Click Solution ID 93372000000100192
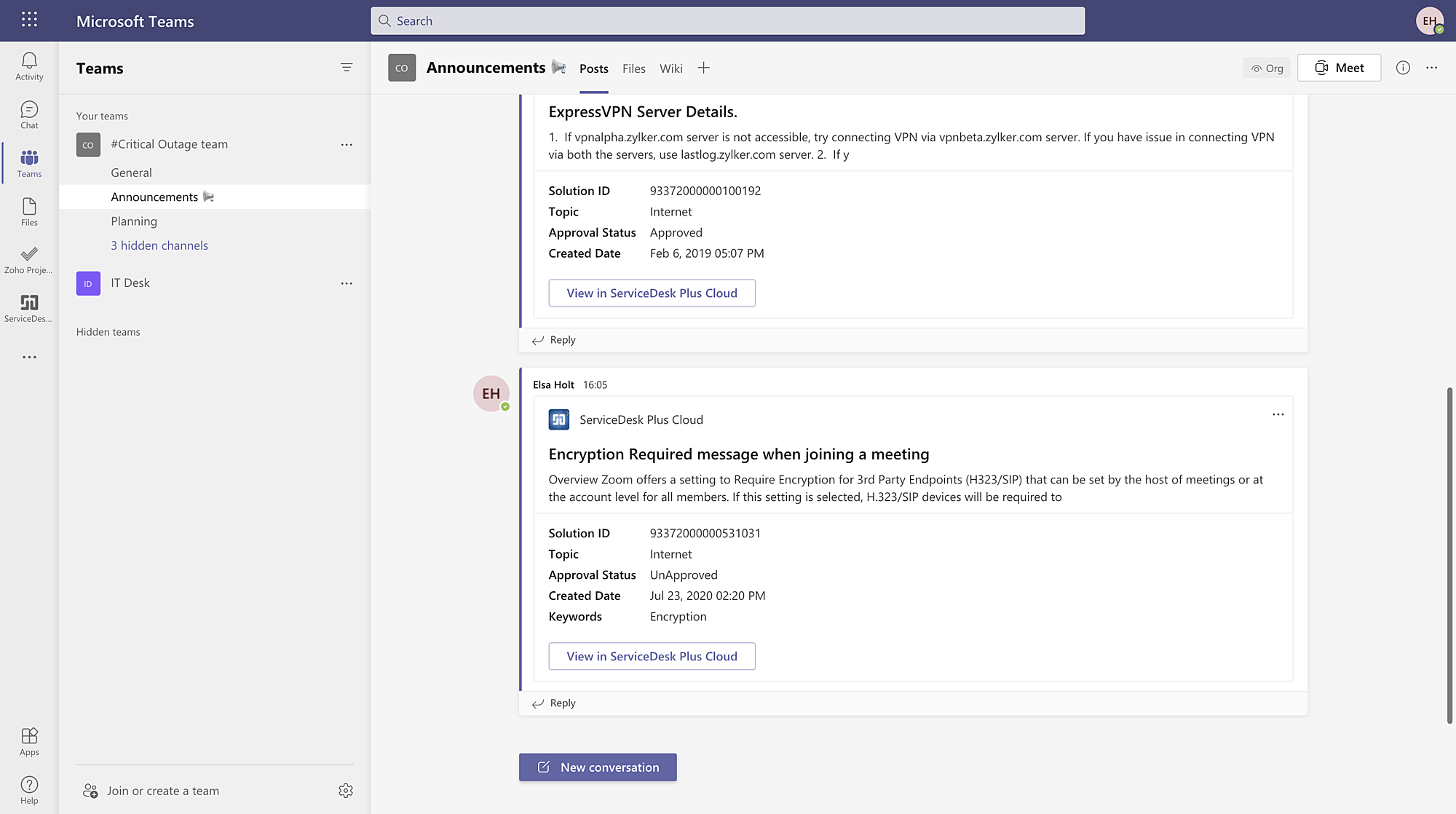Image resolution: width=1456 pixels, height=814 pixels. pos(705,191)
